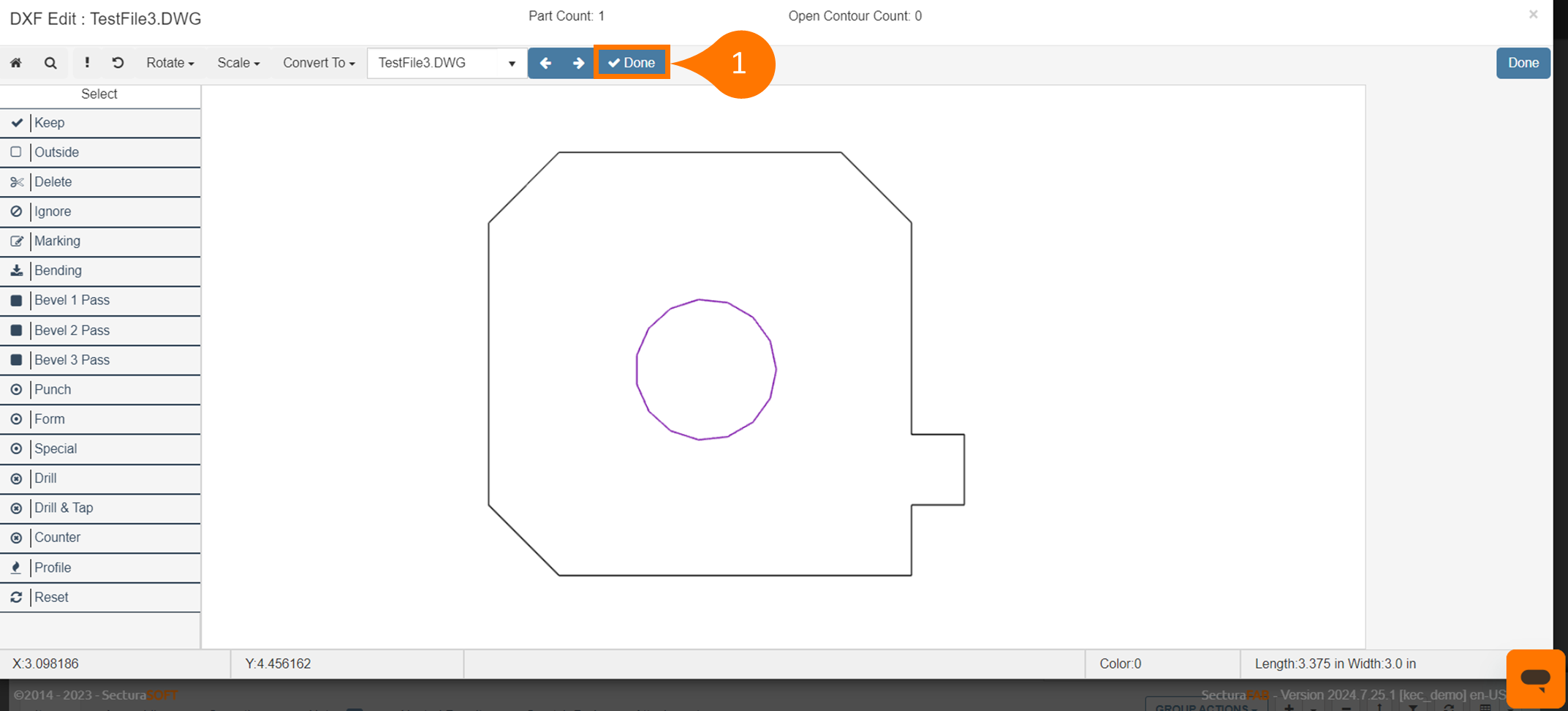The image size is (1568, 711).
Task: Go to previous file with left arrow
Action: point(545,63)
